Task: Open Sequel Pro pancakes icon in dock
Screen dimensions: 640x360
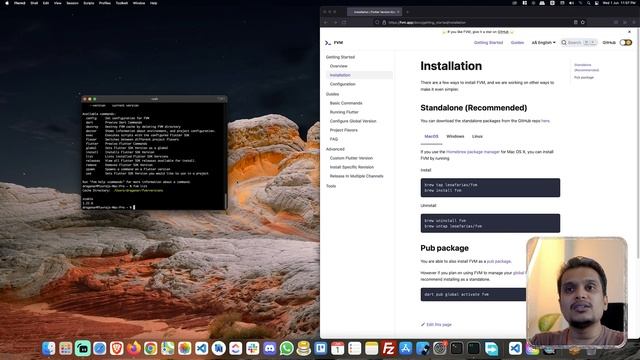Action: point(304,348)
